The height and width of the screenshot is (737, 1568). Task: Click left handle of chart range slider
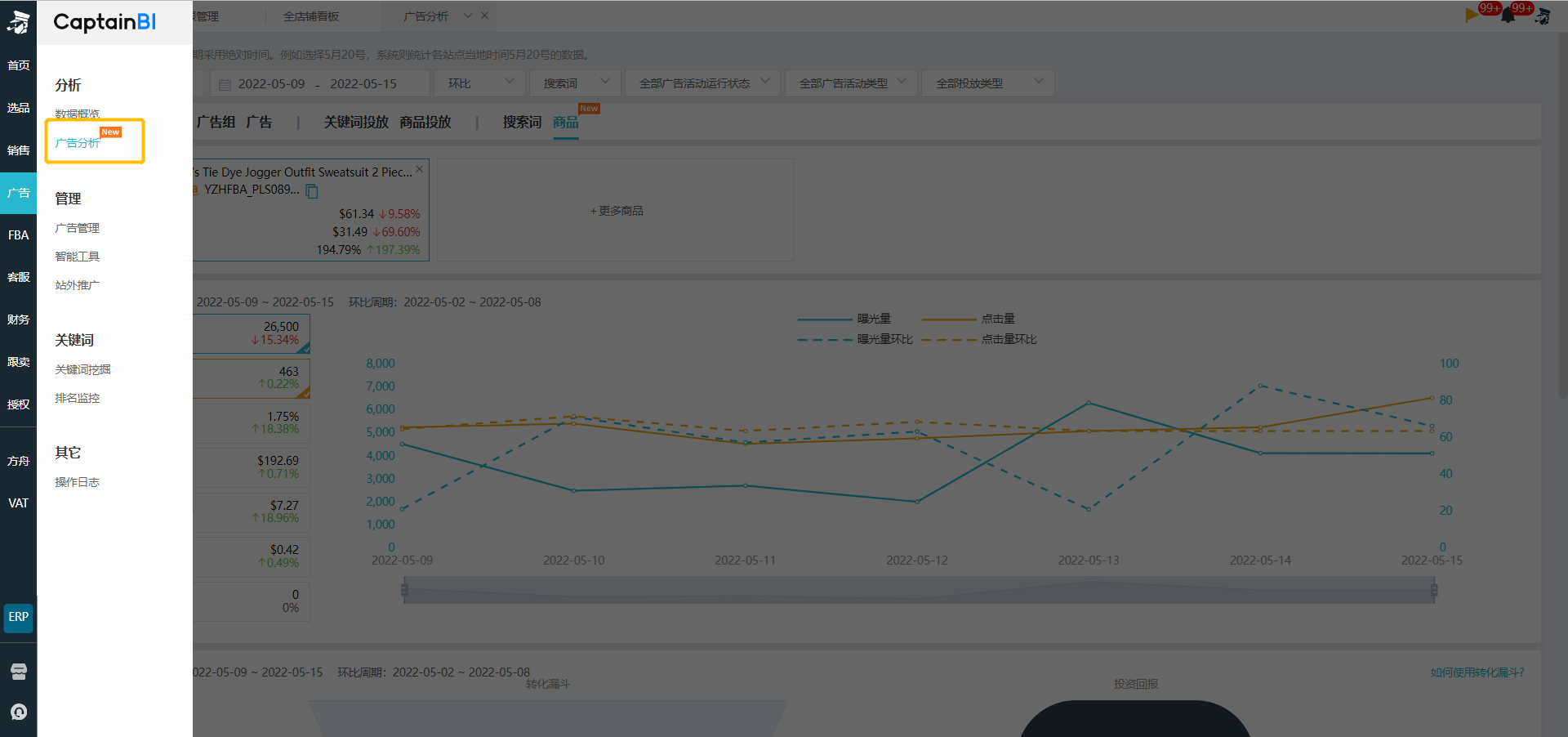pos(404,590)
